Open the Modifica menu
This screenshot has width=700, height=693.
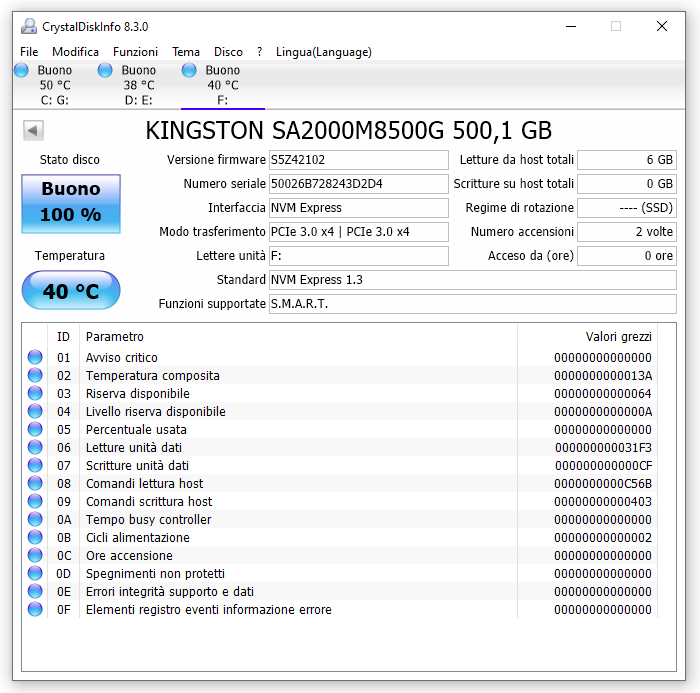(x=75, y=52)
